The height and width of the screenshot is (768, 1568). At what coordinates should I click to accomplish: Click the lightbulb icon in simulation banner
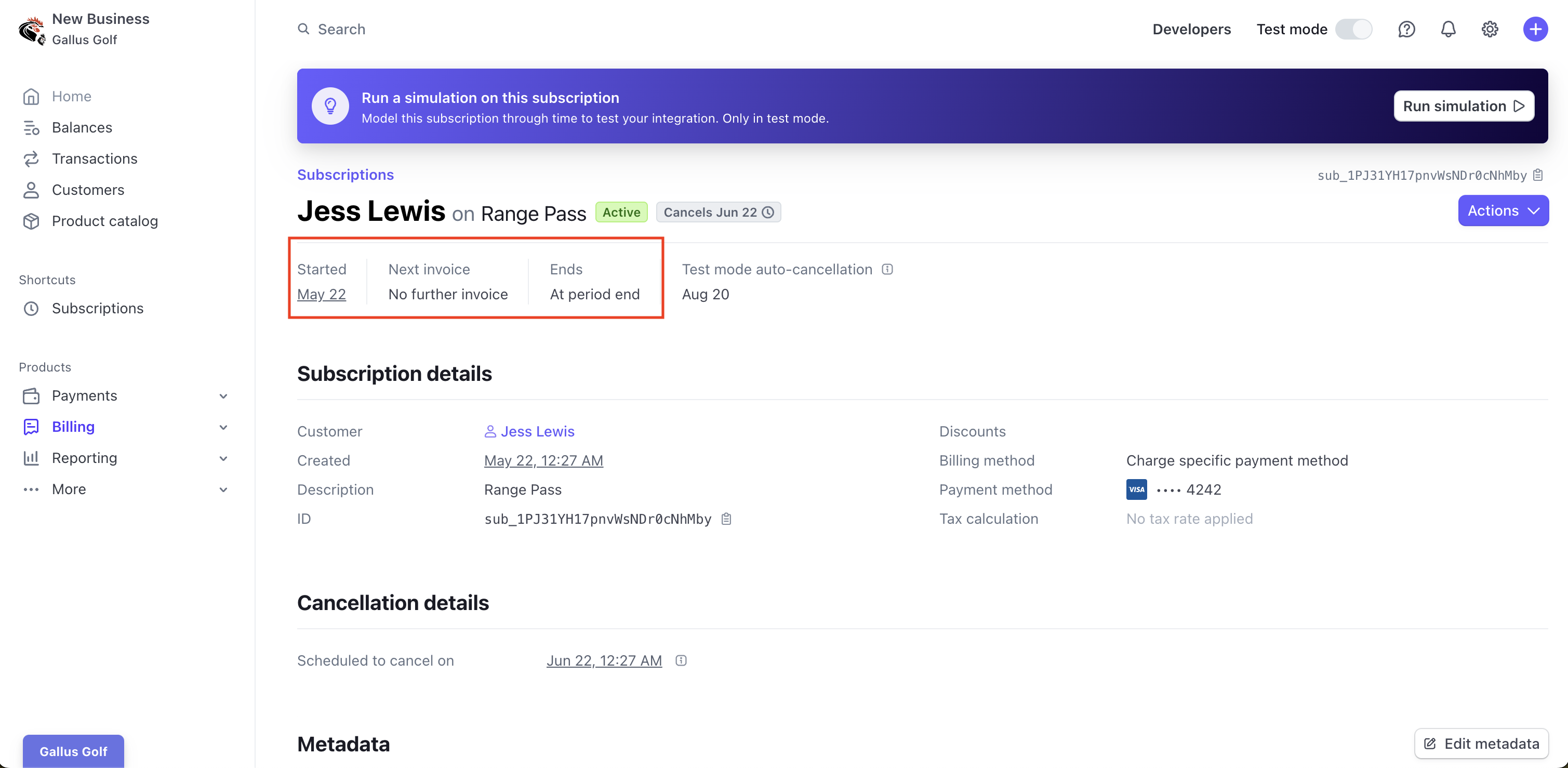330,107
